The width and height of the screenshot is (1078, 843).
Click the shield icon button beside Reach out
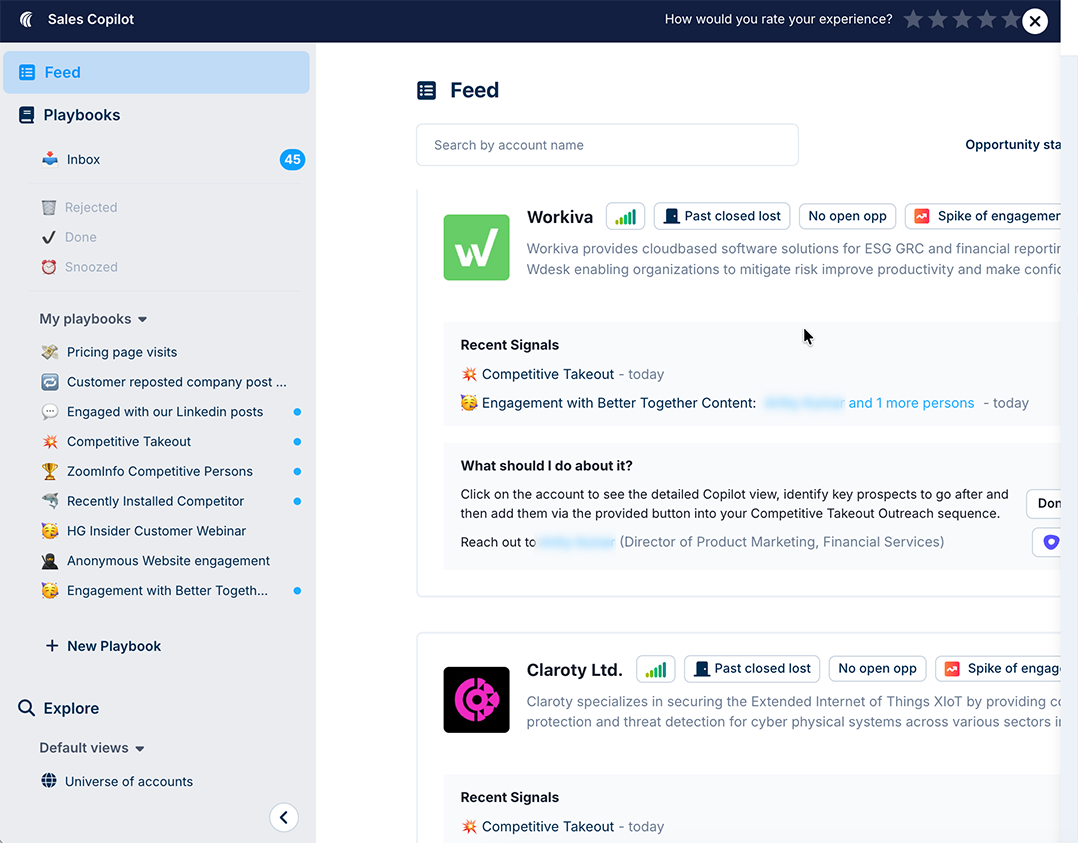click(1050, 542)
